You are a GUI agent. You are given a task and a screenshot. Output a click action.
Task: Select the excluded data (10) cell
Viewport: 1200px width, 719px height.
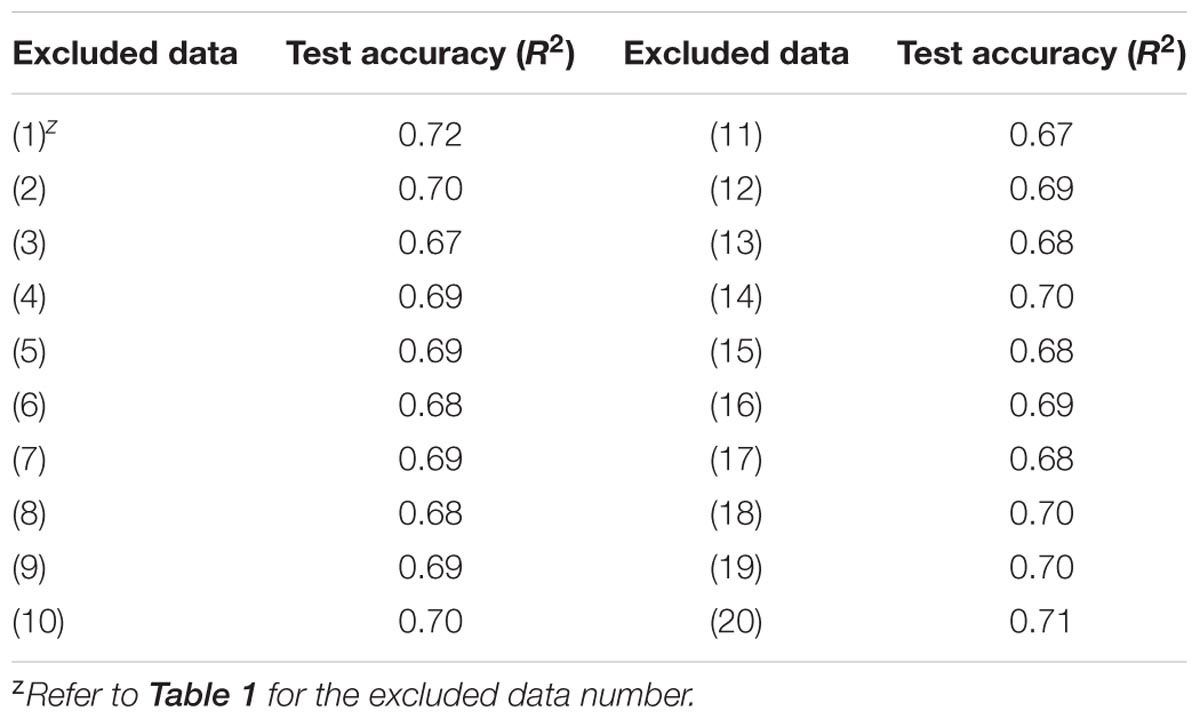[39, 622]
